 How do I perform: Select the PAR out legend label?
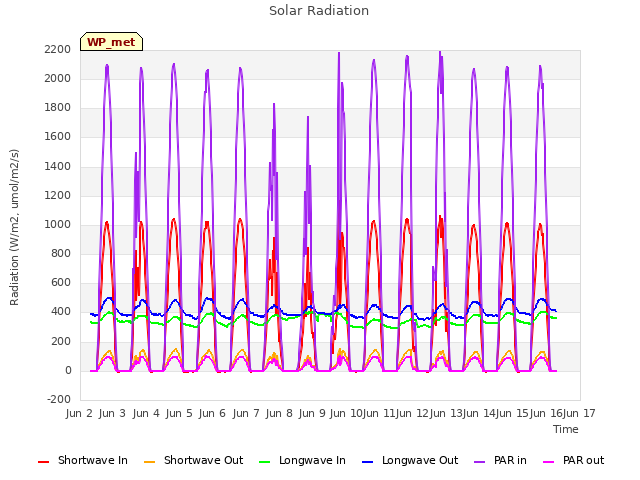tap(583, 460)
